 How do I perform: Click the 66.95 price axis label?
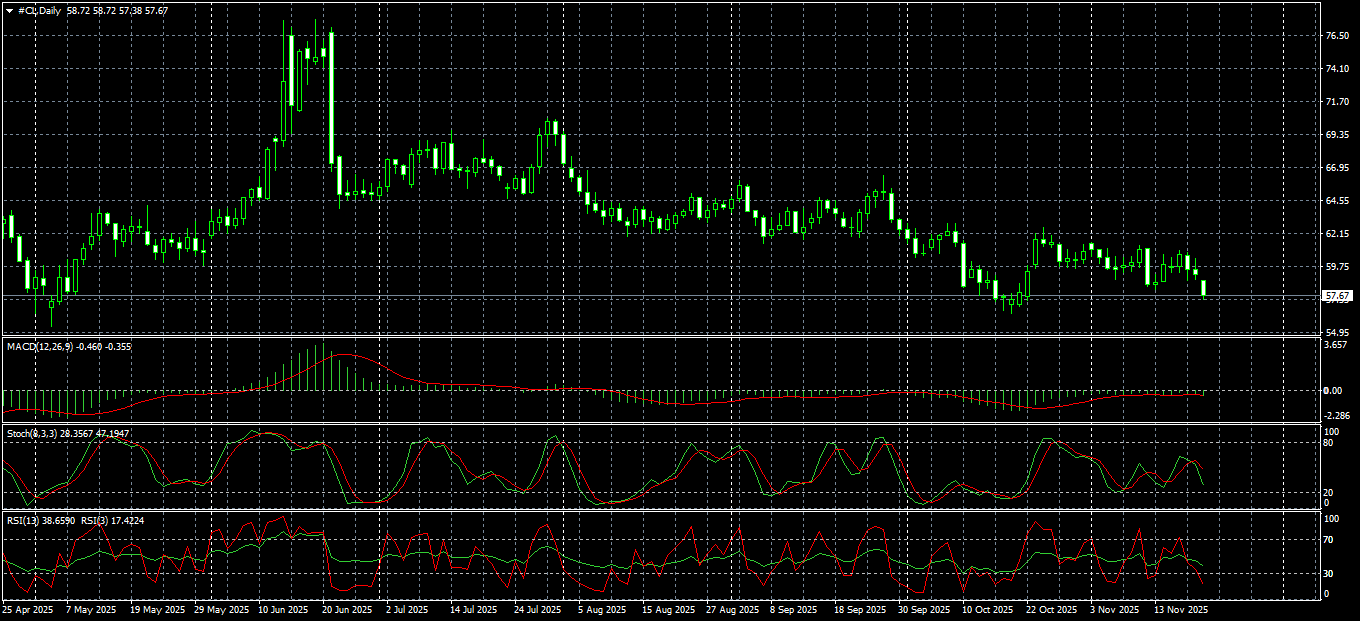(1337, 167)
